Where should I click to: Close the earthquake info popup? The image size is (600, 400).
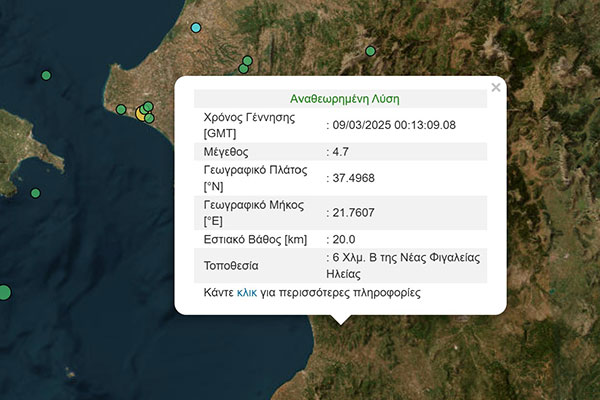496,88
